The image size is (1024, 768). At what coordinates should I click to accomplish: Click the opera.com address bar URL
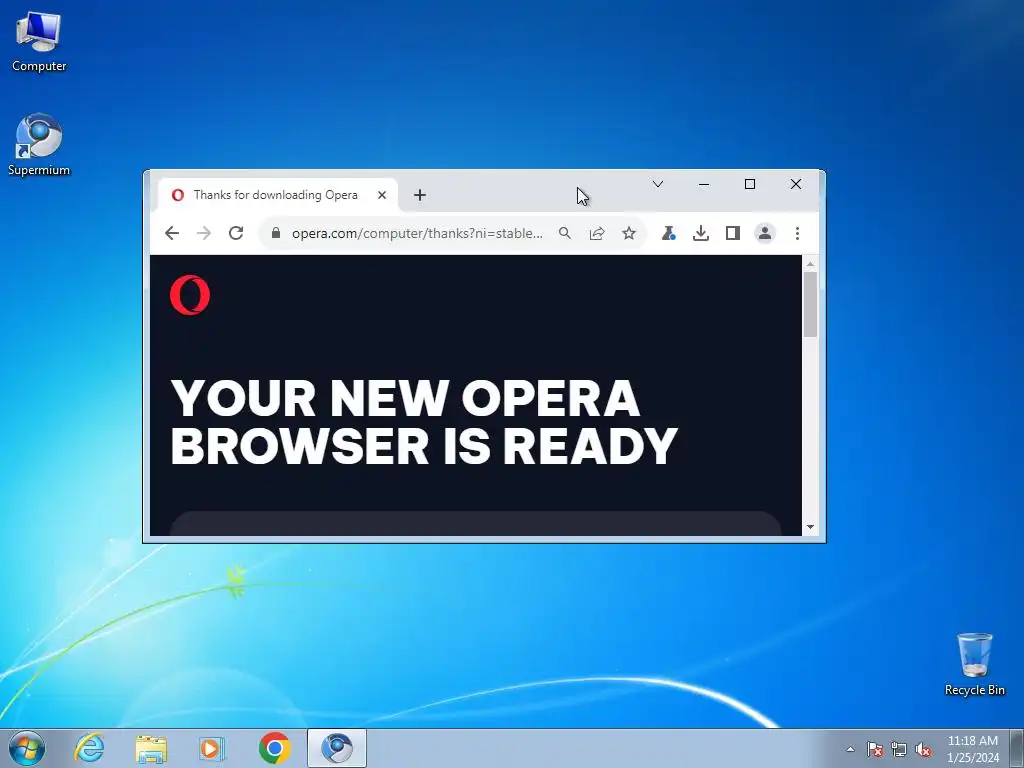pyautogui.click(x=417, y=233)
